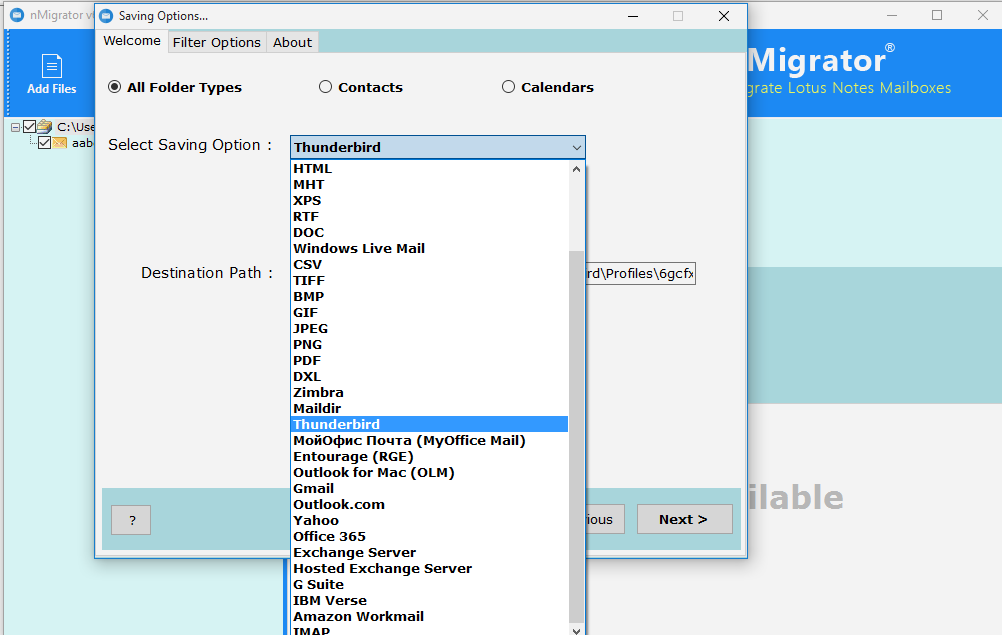Click the Saving Options dialog title icon

(106, 16)
